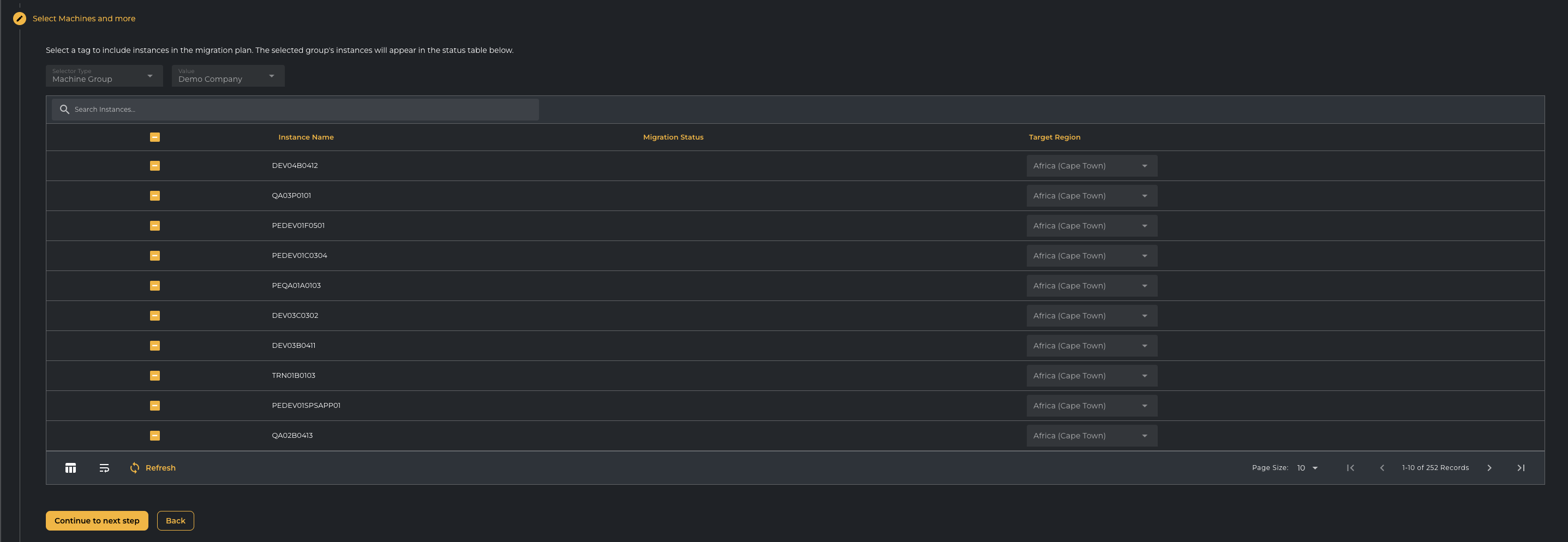Viewport: 1568px width, 542px height.
Task: Open the column chooser icon
Action: [70, 468]
